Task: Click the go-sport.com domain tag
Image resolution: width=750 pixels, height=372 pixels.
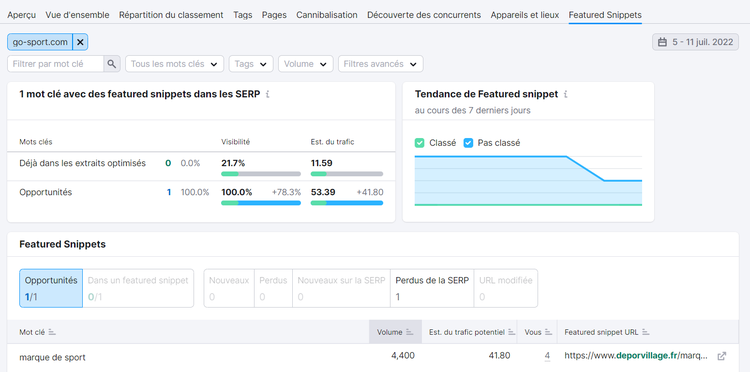Action: pos(40,42)
